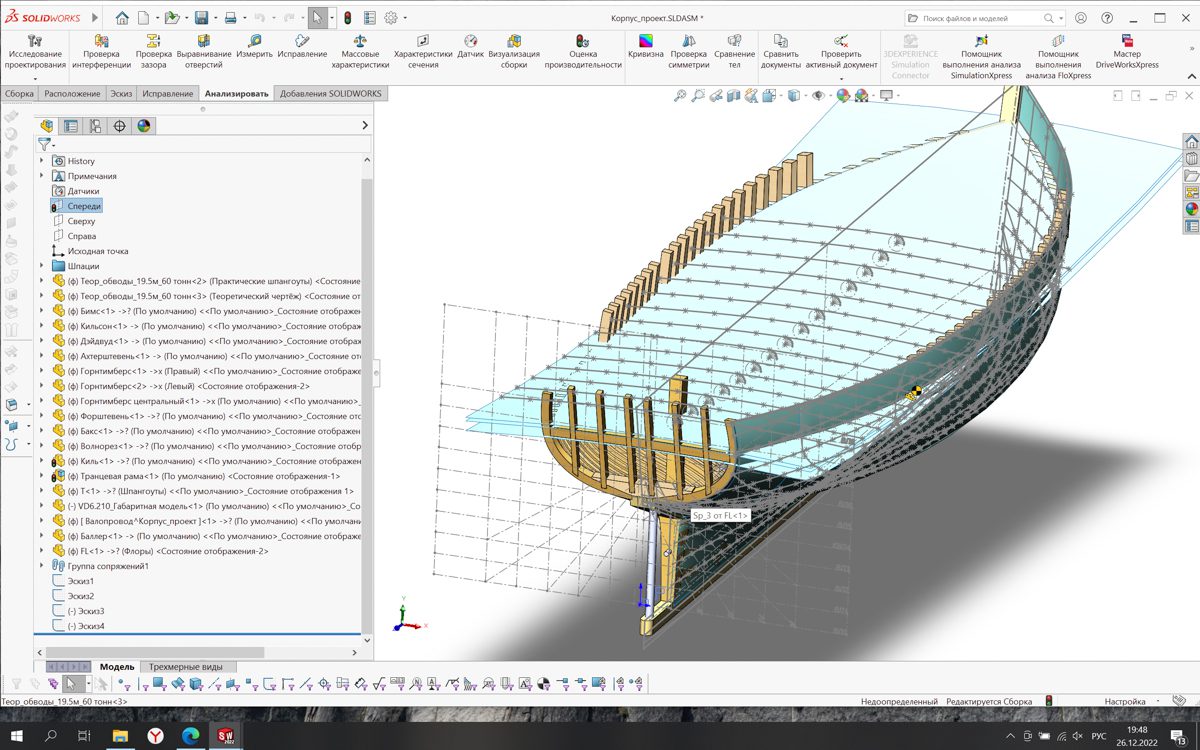Viewport: 1200px width, 750px height.
Task: Click the rebuild traffic light icon
Action: tap(347, 18)
